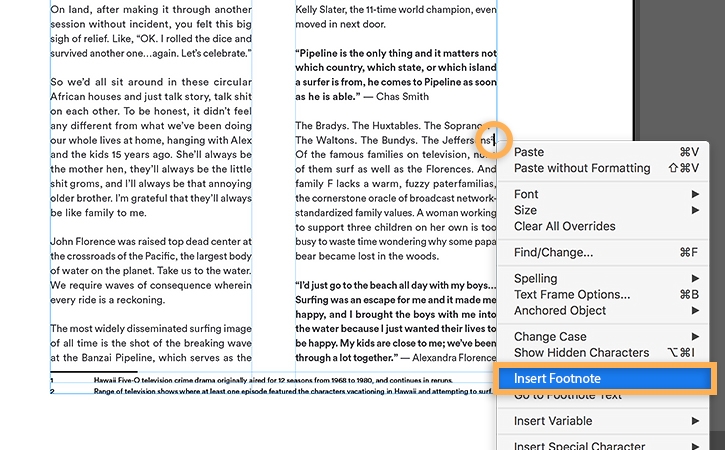Expand Font submenu arrow
The width and height of the screenshot is (725, 450).
pyautogui.click(x=695, y=194)
